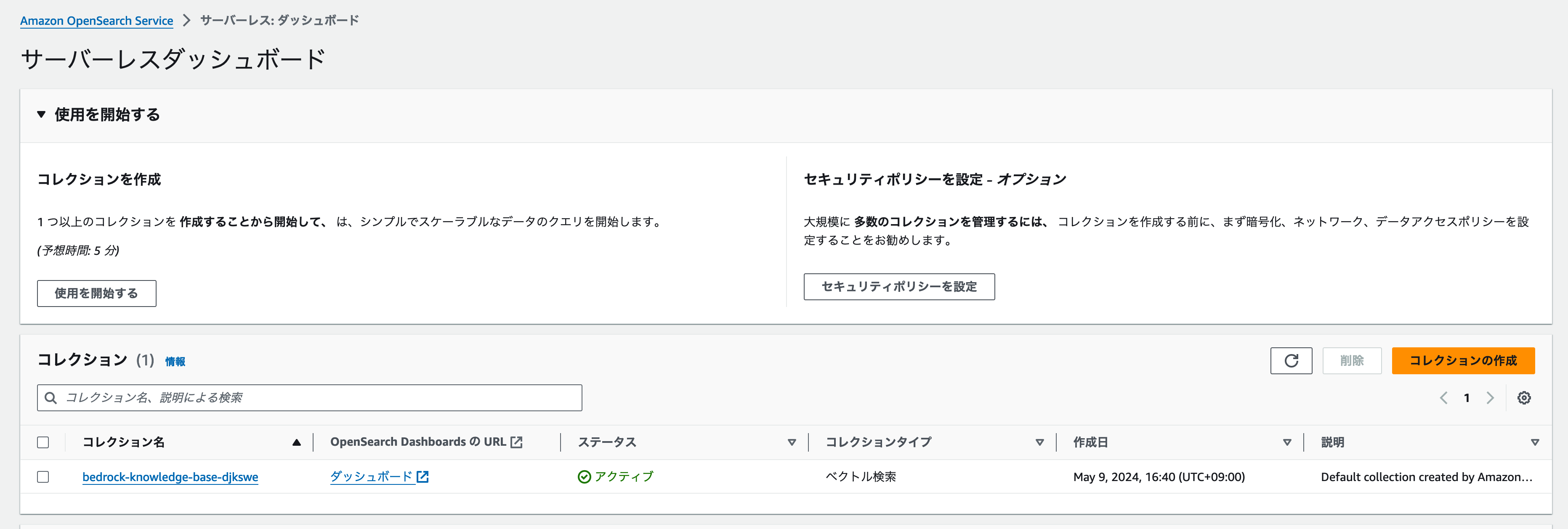
Task: Open dashboard via external link icon
Action: click(x=424, y=477)
